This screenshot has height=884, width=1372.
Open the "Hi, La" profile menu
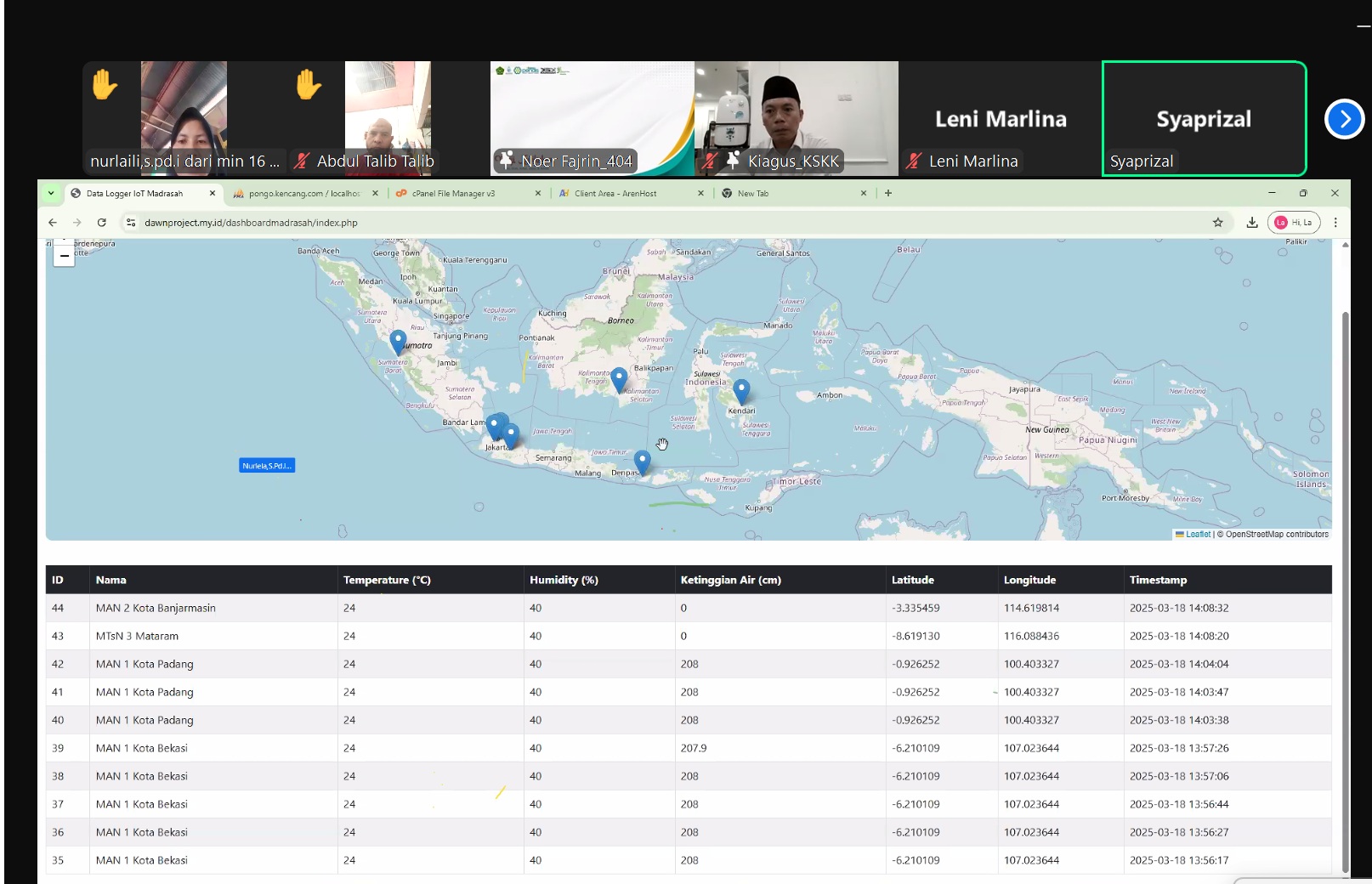[x=1293, y=223]
